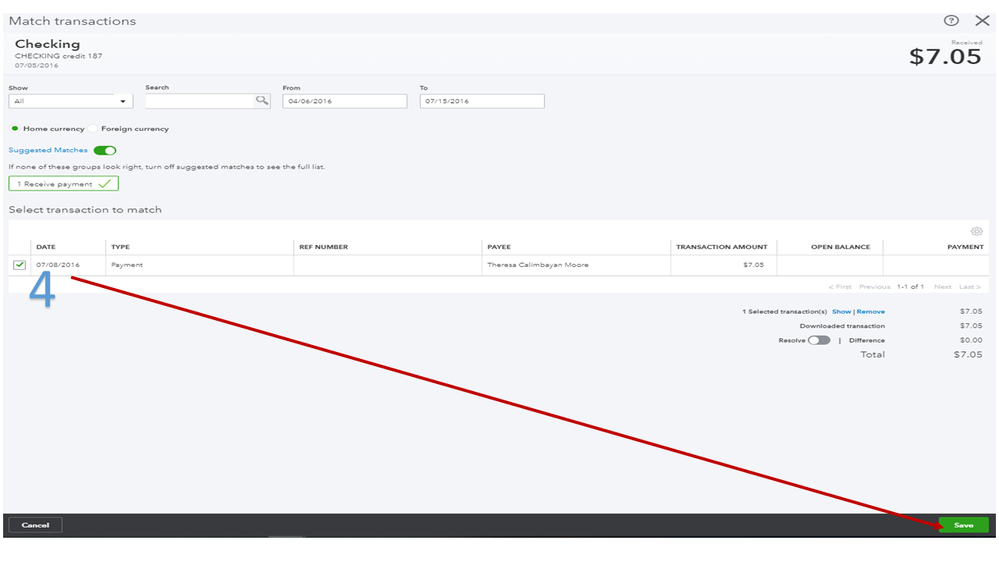Click the search magnifier icon
999x562 pixels.
pos(262,101)
